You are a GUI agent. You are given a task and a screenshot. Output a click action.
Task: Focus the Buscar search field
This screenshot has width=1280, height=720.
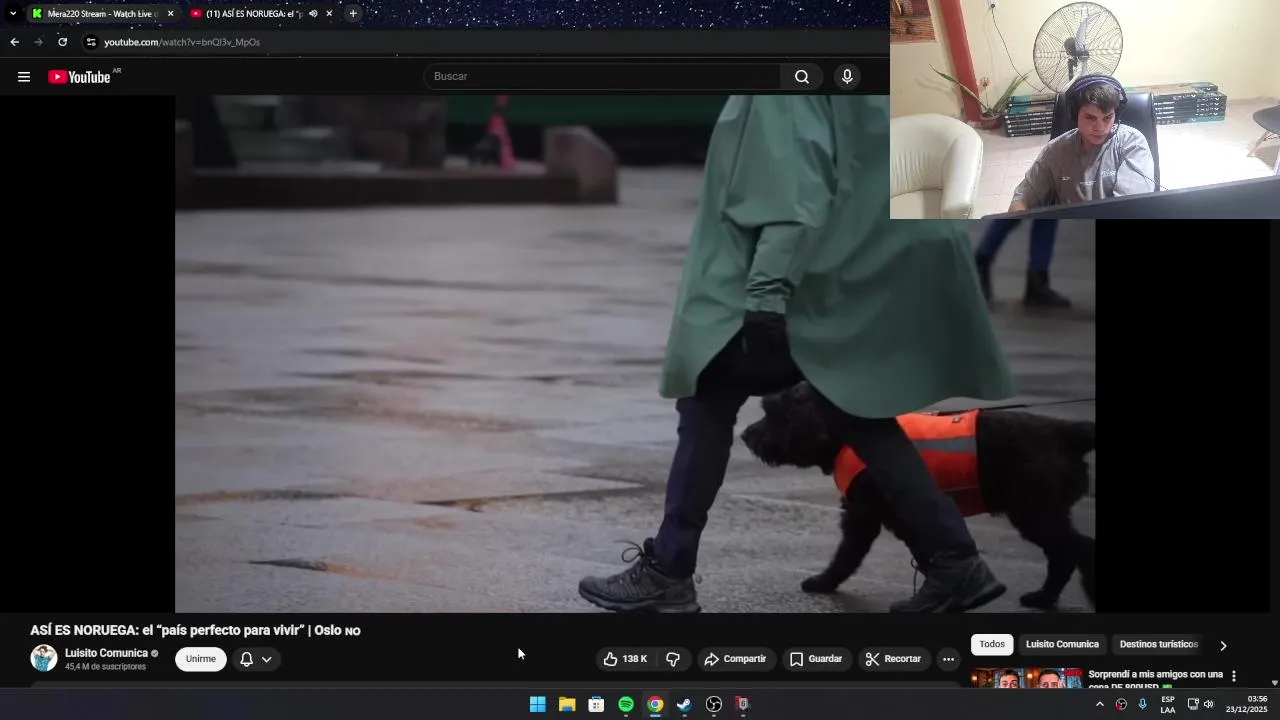click(603, 77)
